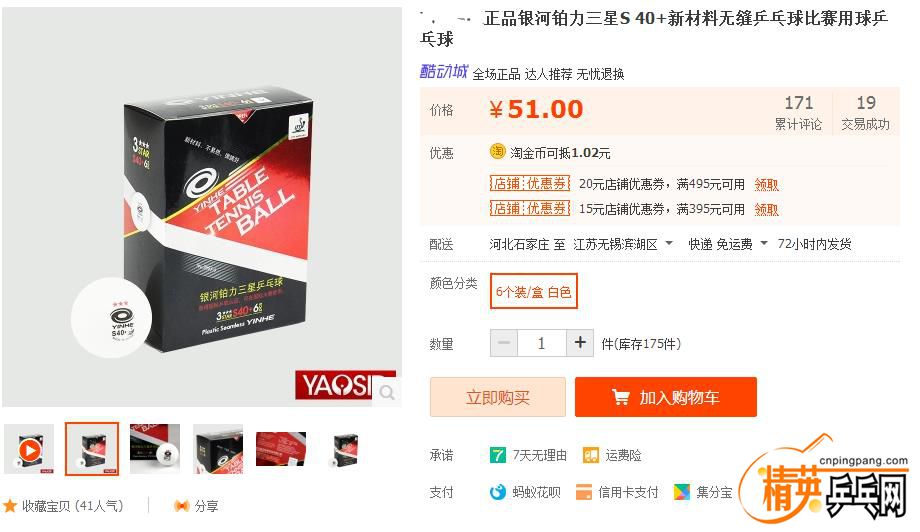Decrease quantity with the minus button
920x532 pixels.
pos(504,343)
